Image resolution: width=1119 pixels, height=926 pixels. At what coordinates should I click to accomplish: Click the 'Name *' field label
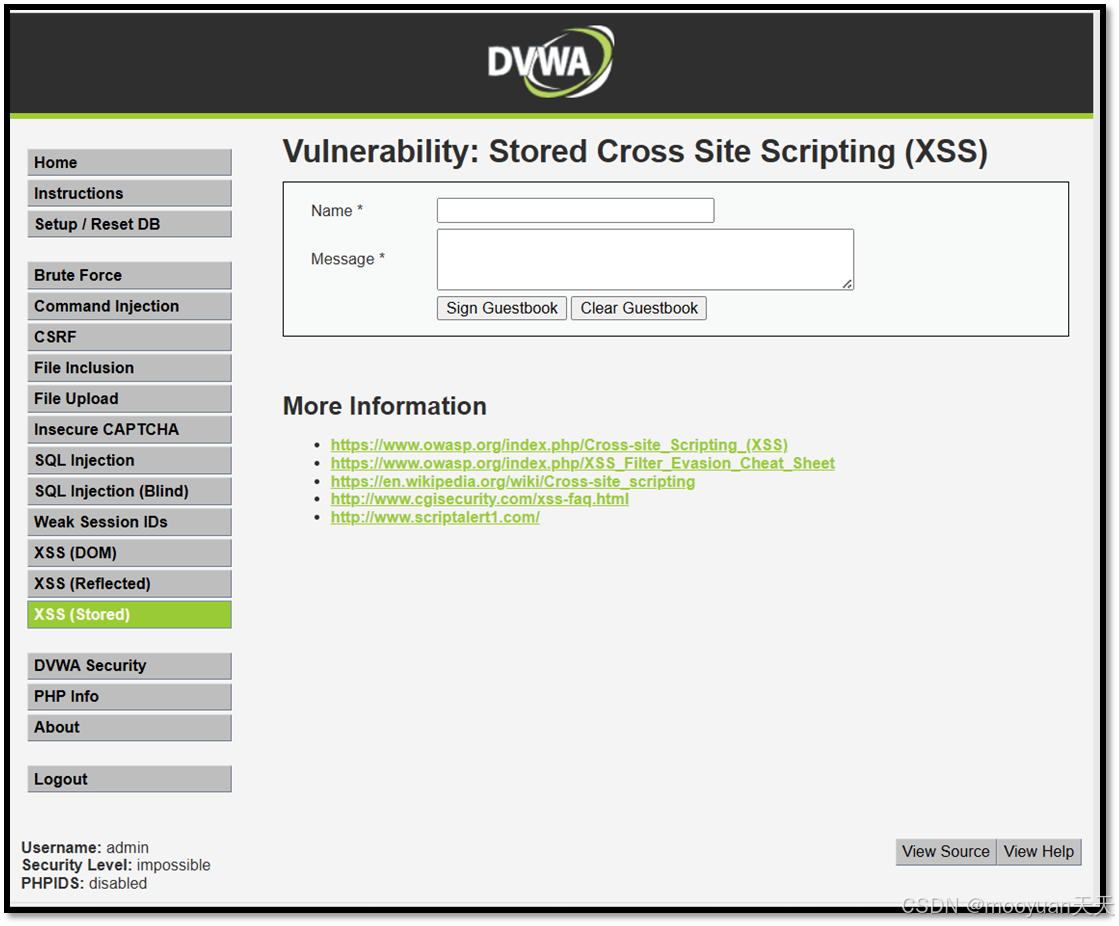(x=337, y=210)
